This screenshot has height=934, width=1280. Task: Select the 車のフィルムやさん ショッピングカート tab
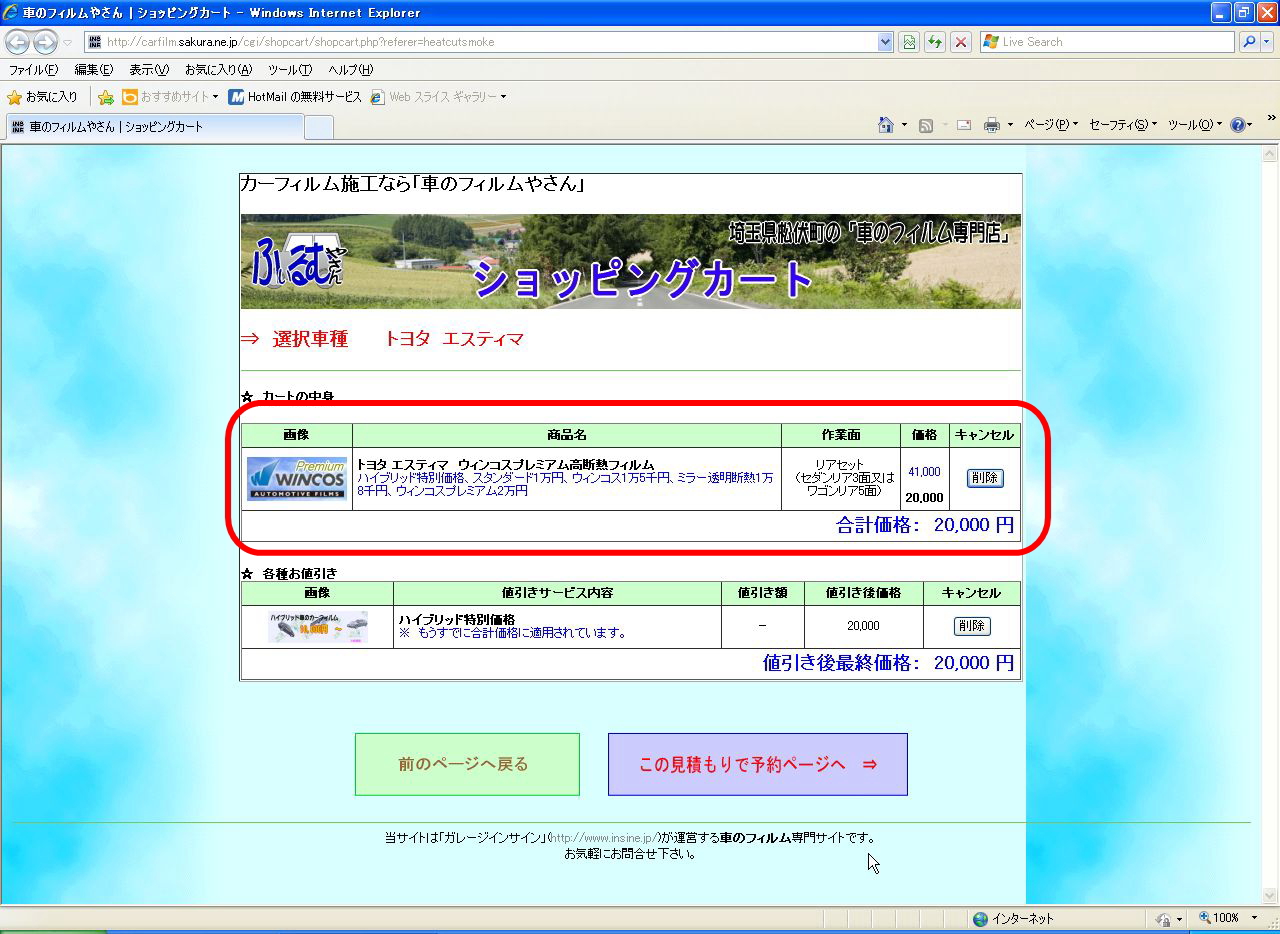[154, 127]
